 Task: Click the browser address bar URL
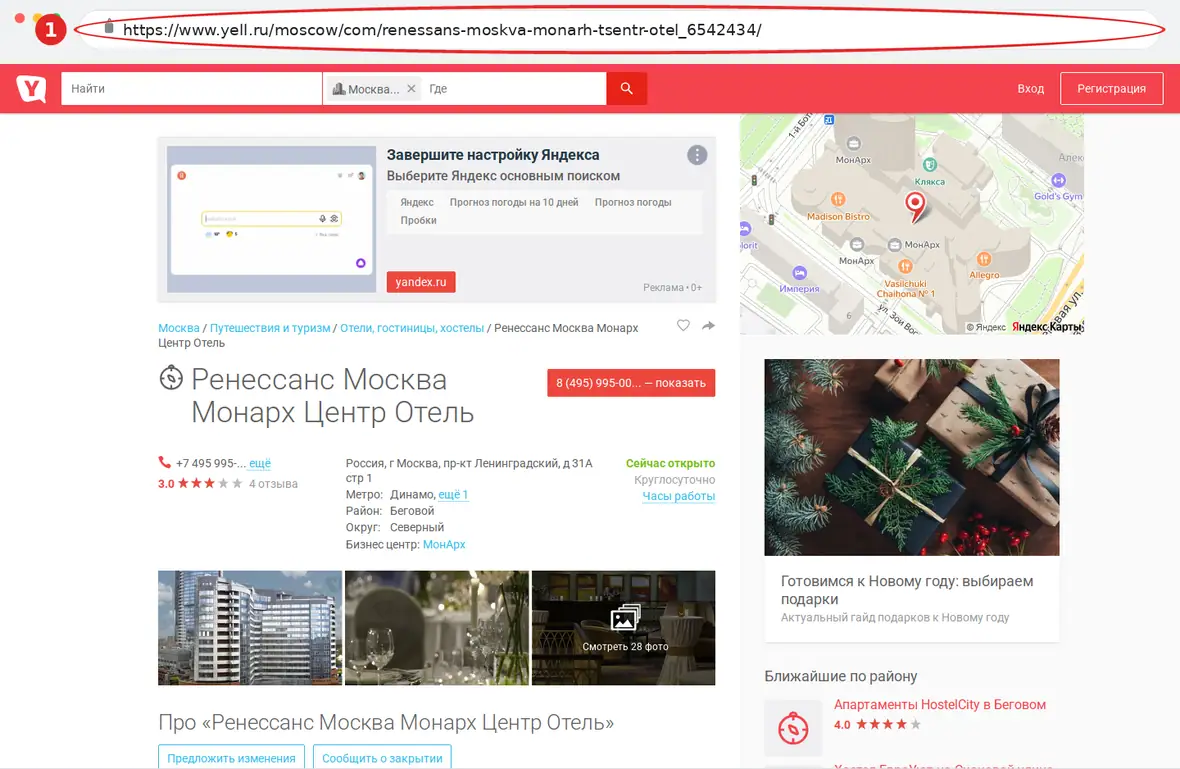[442, 29]
